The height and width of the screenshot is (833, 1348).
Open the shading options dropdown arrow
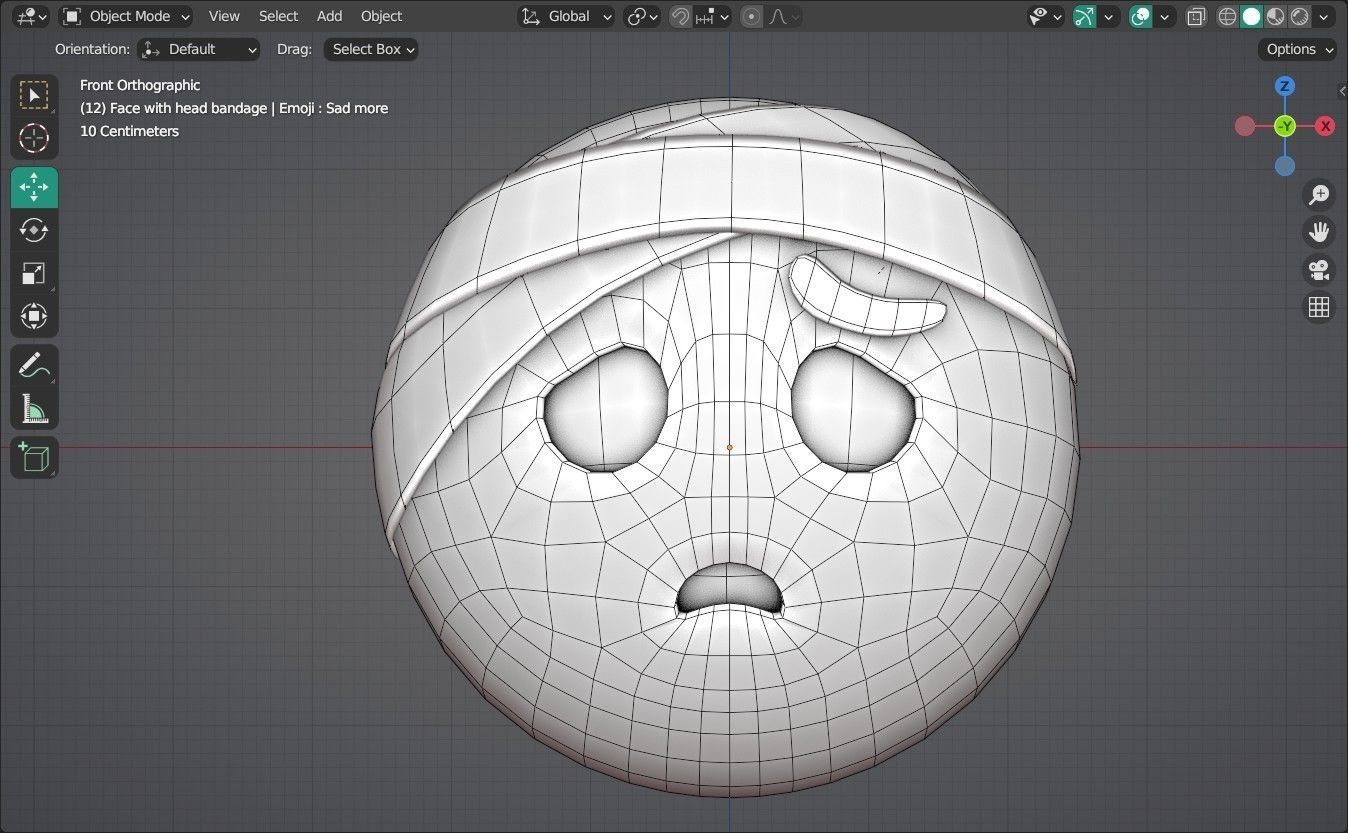pos(1324,16)
